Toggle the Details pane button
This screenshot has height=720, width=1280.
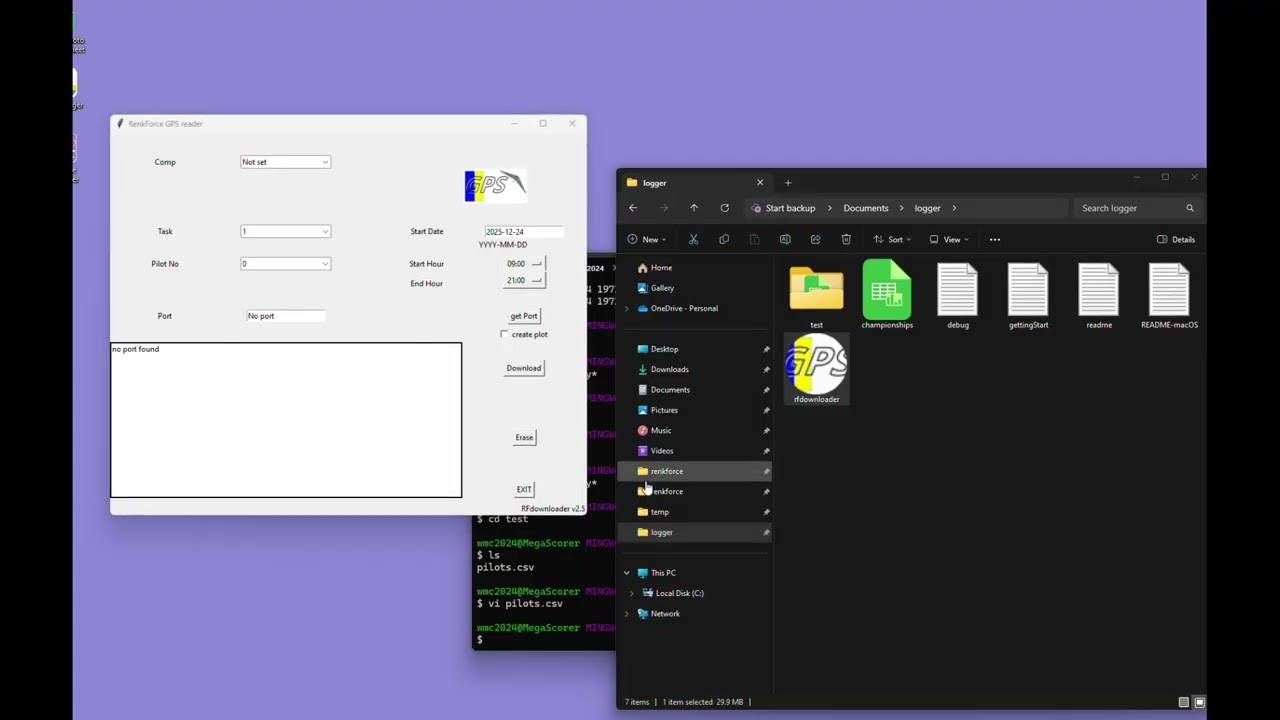1176,239
